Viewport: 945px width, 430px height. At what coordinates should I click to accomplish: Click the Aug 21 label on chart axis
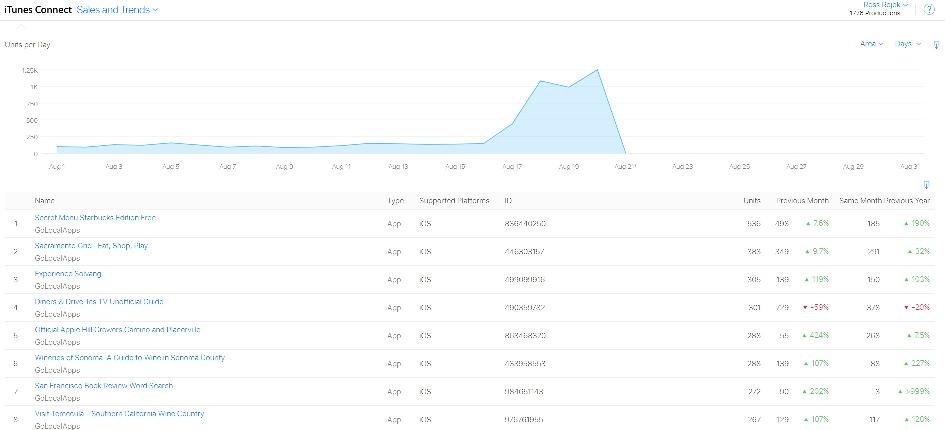[626, 166]
